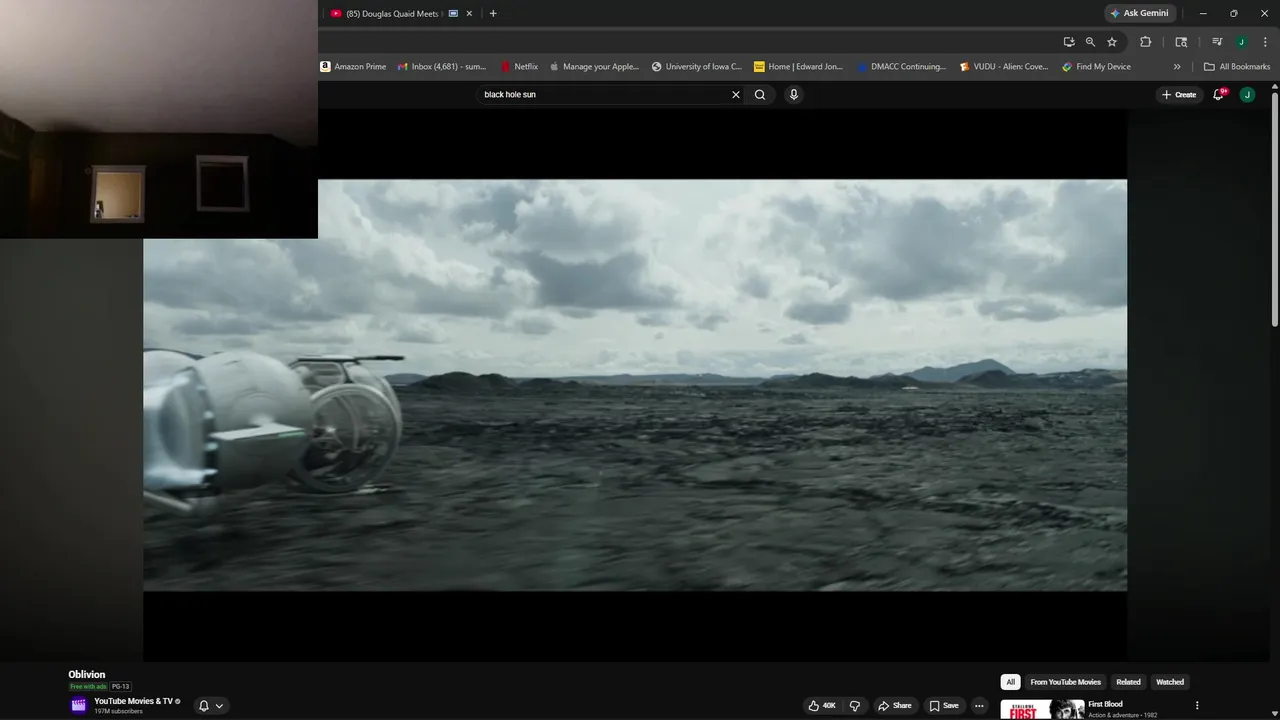Open the media control icon in toolbar
The image size is (1280, 720).
pos(1217,42)
